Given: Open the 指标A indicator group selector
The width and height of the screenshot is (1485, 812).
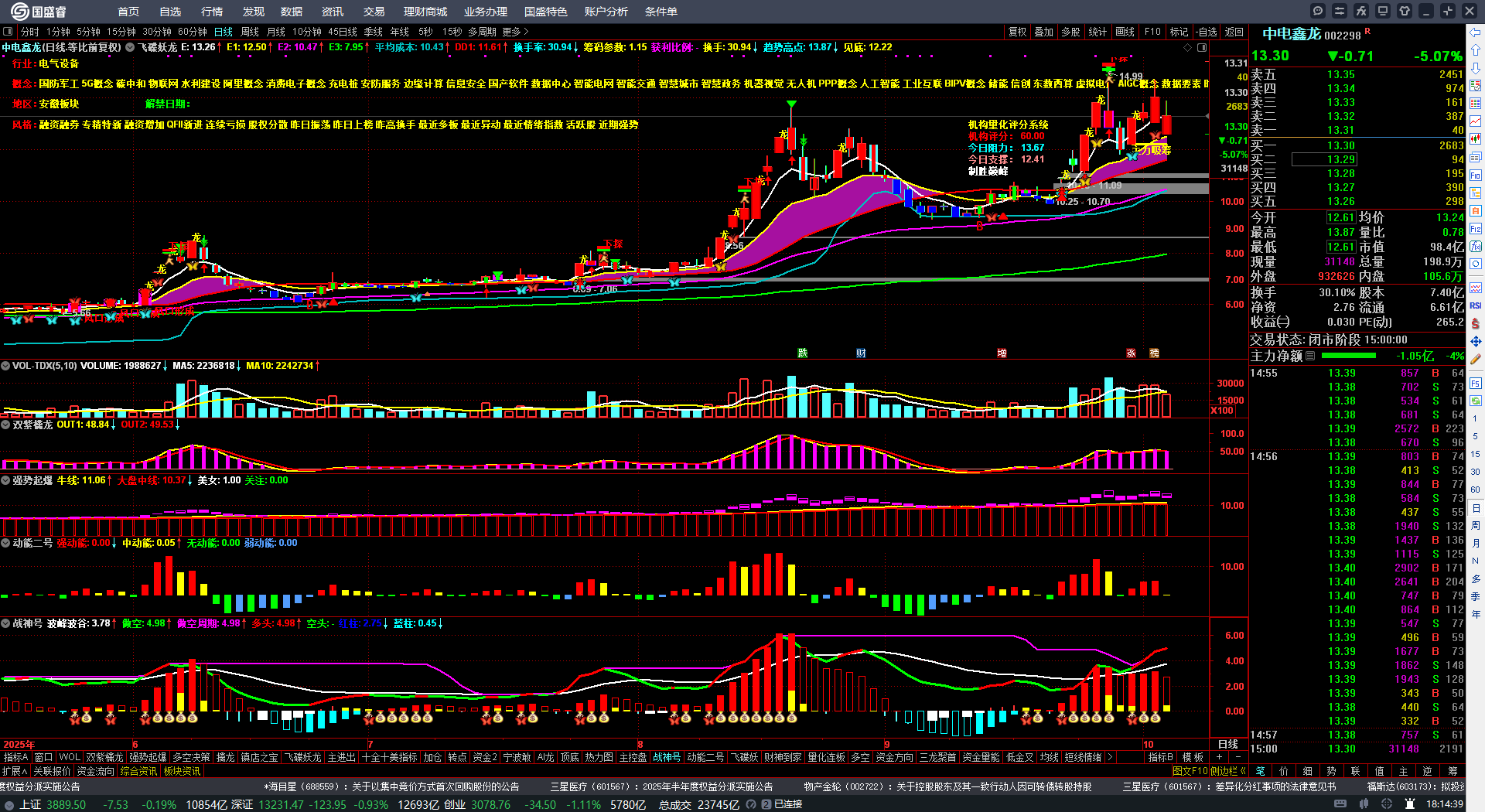Looking at the screenshot, I should [15, 757].
